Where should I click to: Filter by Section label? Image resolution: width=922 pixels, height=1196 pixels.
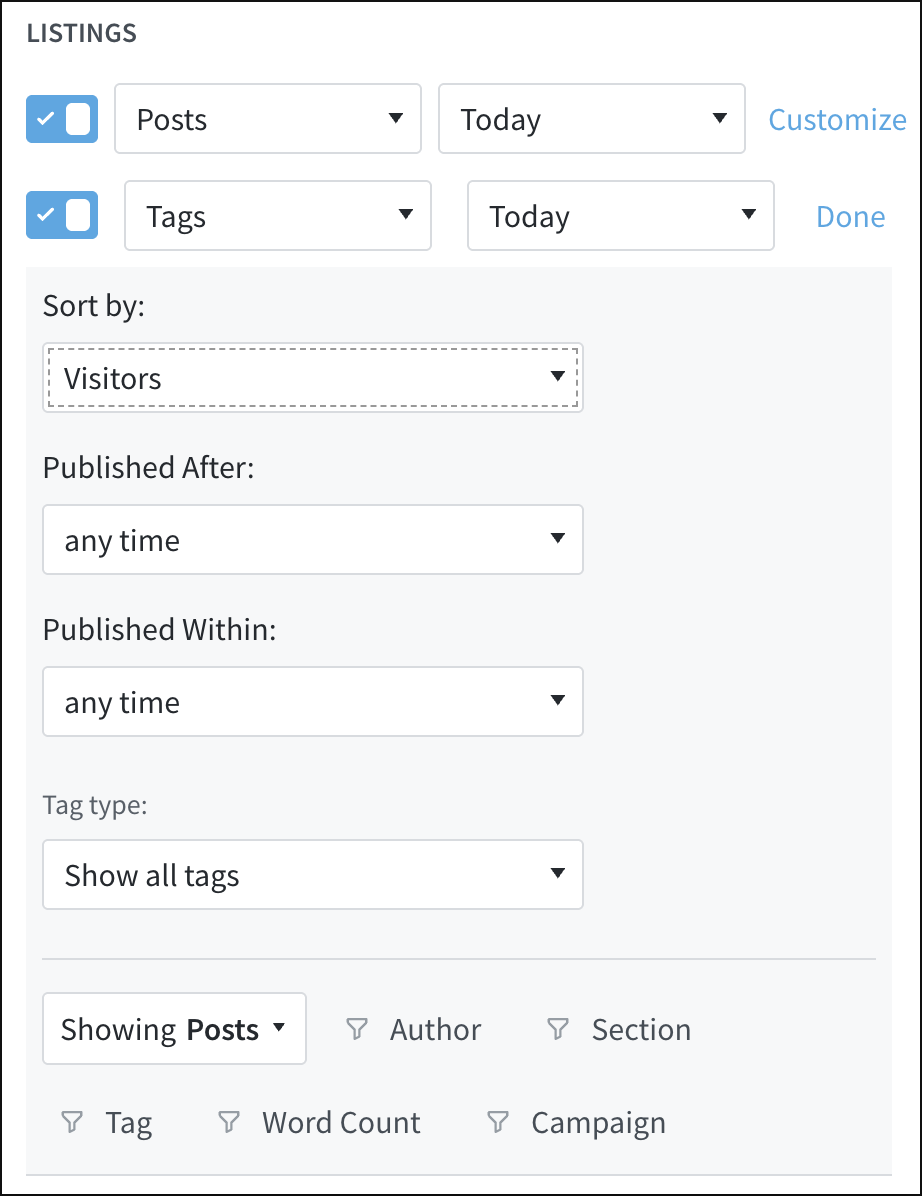click(641, 1030)
